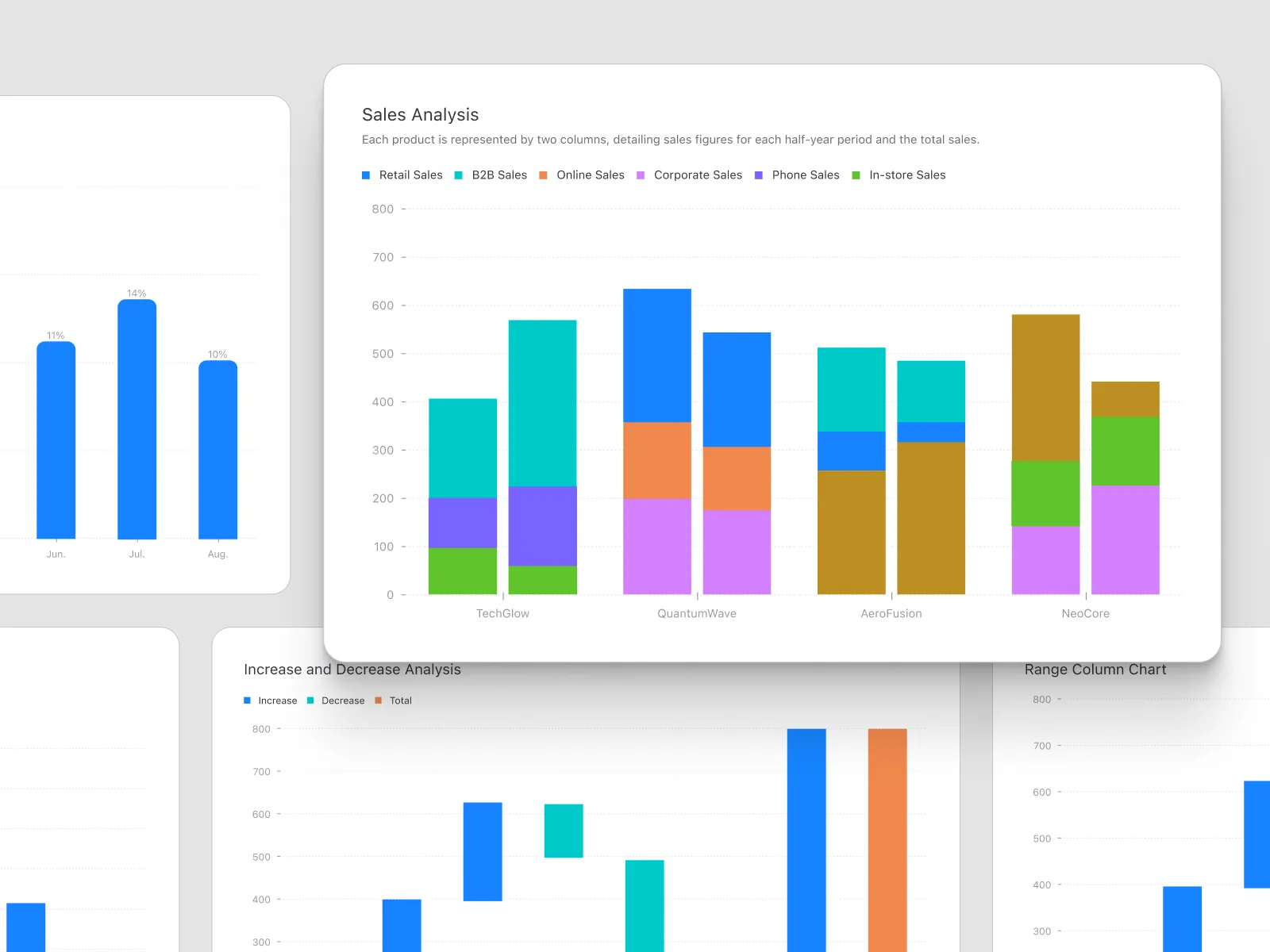The image size is (1270, 952).
Task: Toggle Increase series visibility via legend label
Action: [x=276, y=700]
